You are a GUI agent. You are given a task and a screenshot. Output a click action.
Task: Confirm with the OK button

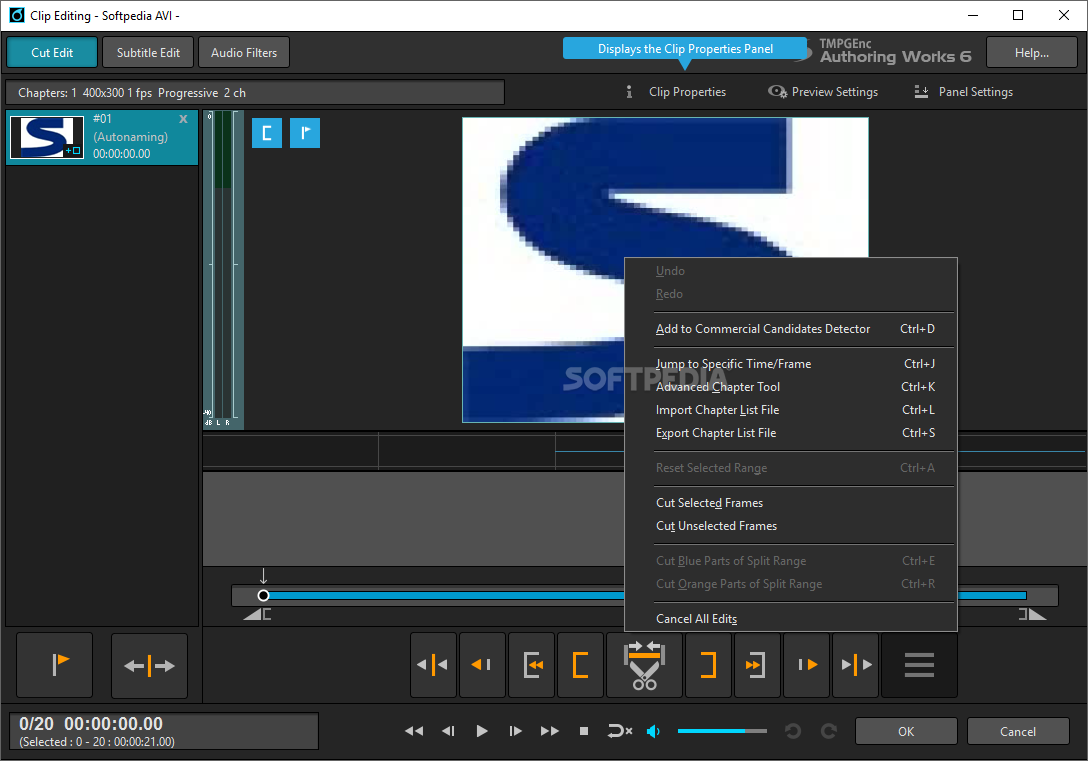[x=906, y=731]
